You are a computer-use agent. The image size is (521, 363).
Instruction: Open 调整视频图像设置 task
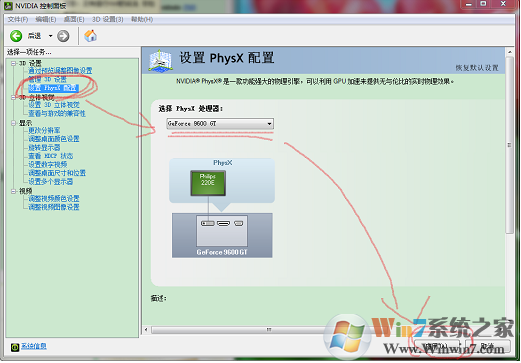pyautogui.click(x=54, y=207)
